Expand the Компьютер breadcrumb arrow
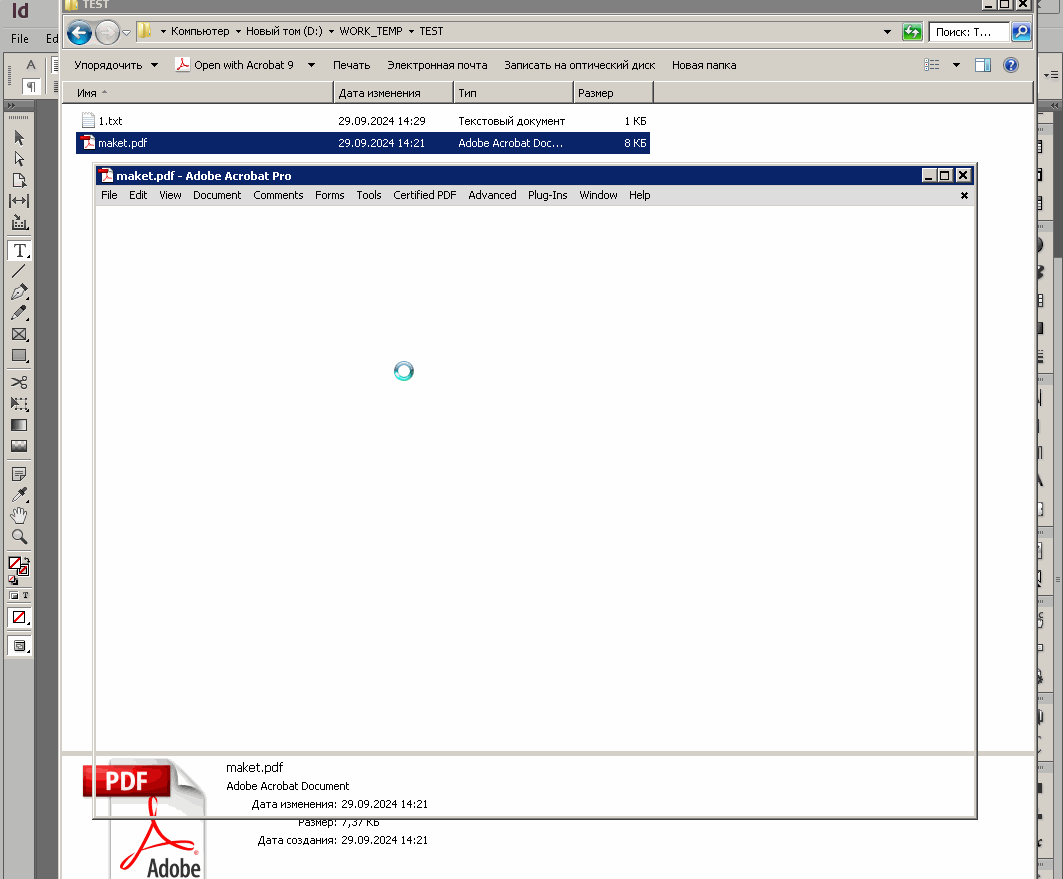The image size is (1063, 879). pyautogui.click(x=238, y=31)
